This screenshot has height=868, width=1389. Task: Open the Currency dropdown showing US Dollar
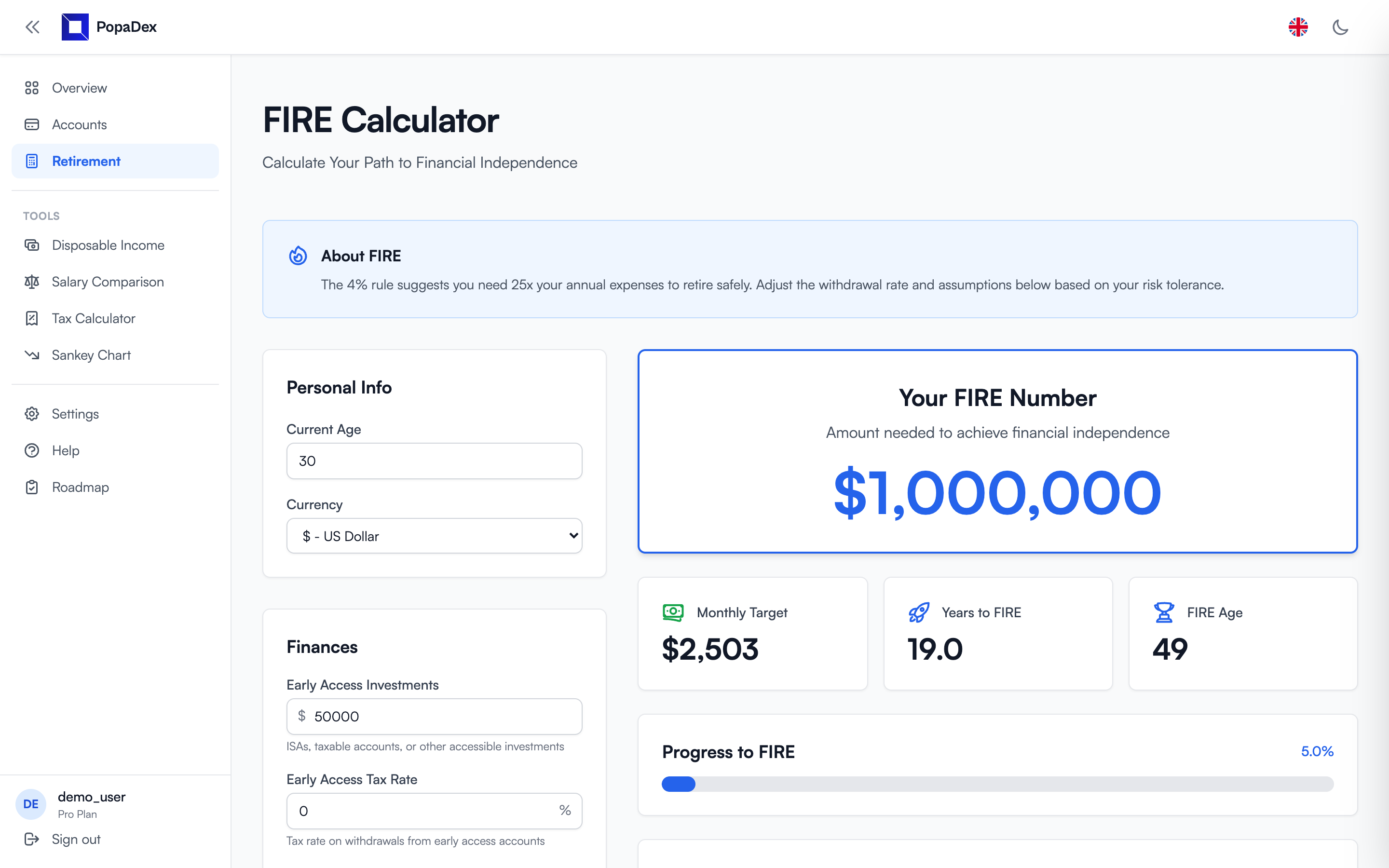(x=434, y=536)
